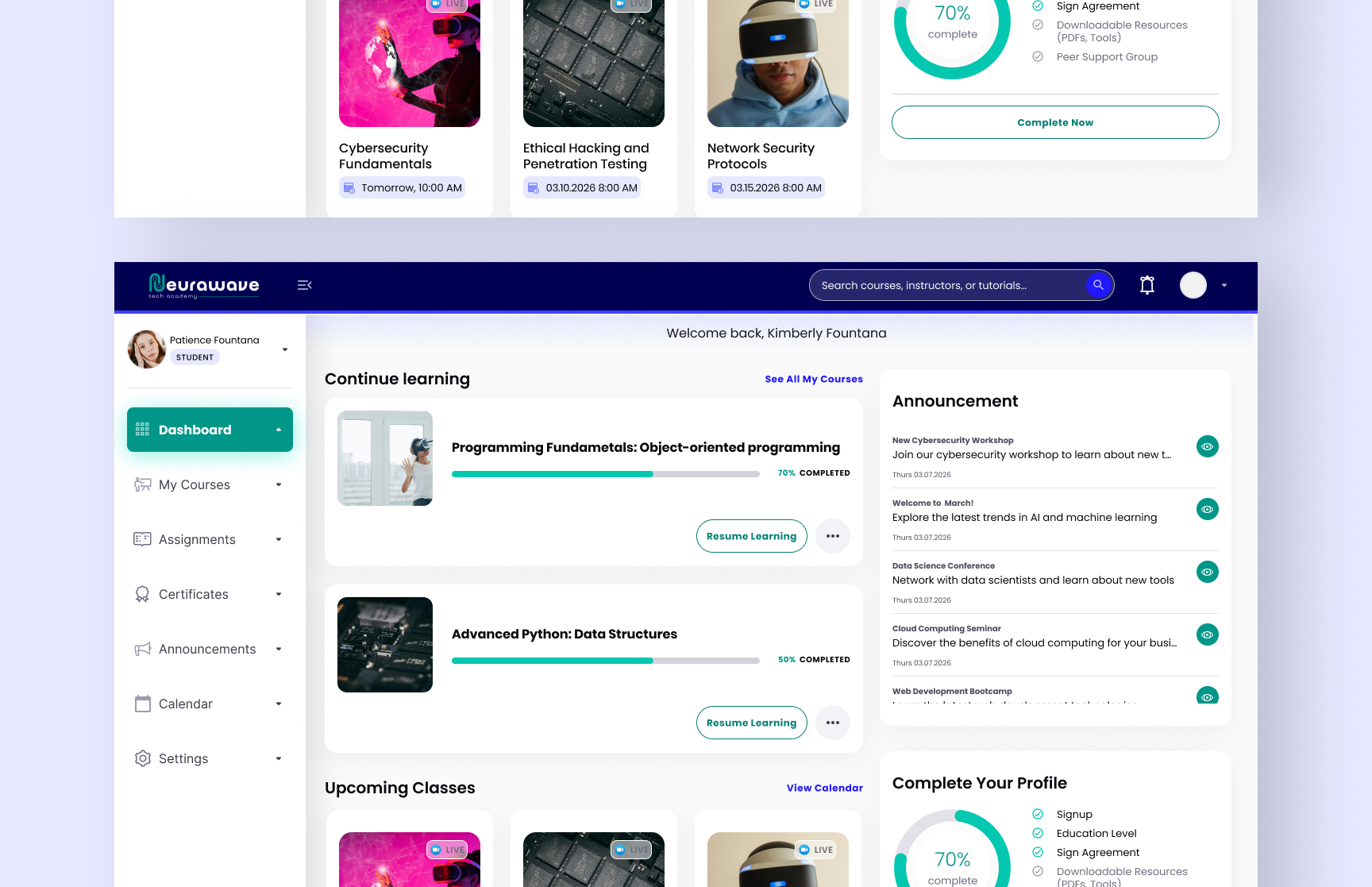This screenshot has height=887, width=1372.
Task: Collapse the sidebar with the menu toggle icon
Action: tap(305, 285)
